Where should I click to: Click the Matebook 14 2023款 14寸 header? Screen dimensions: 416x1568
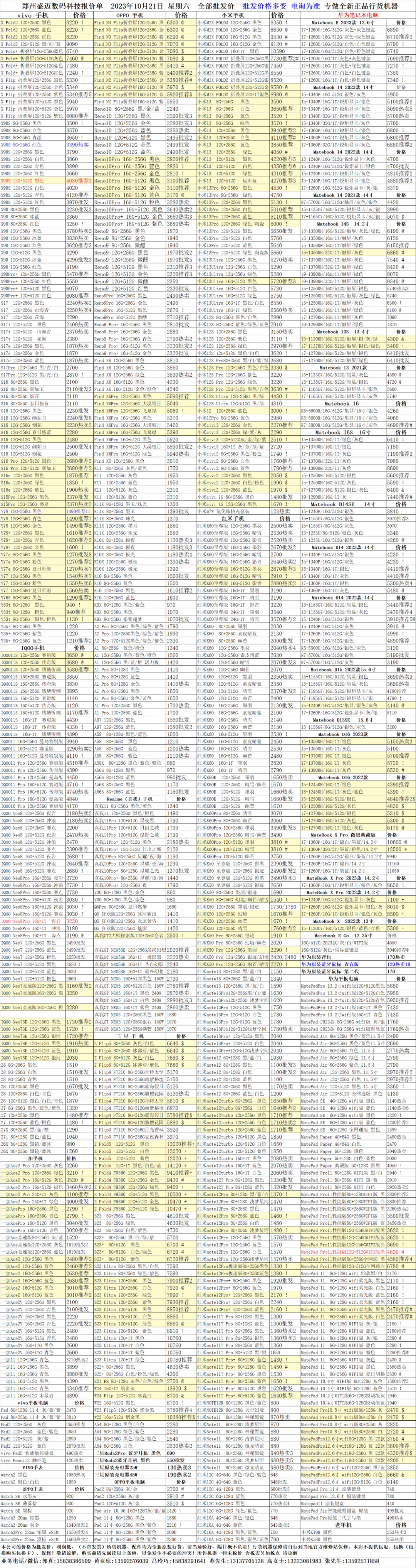343,87
